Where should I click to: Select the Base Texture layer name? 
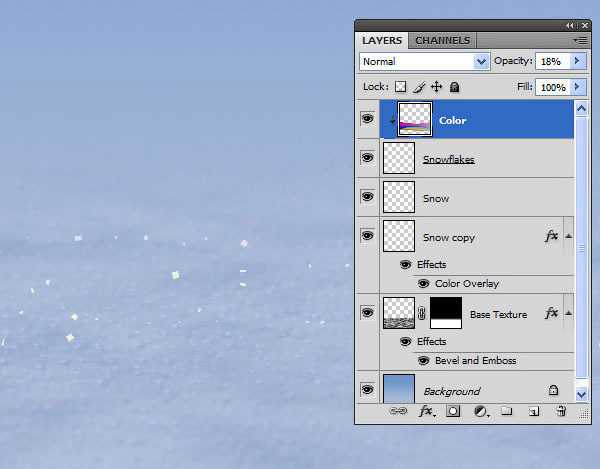[498, 314]
